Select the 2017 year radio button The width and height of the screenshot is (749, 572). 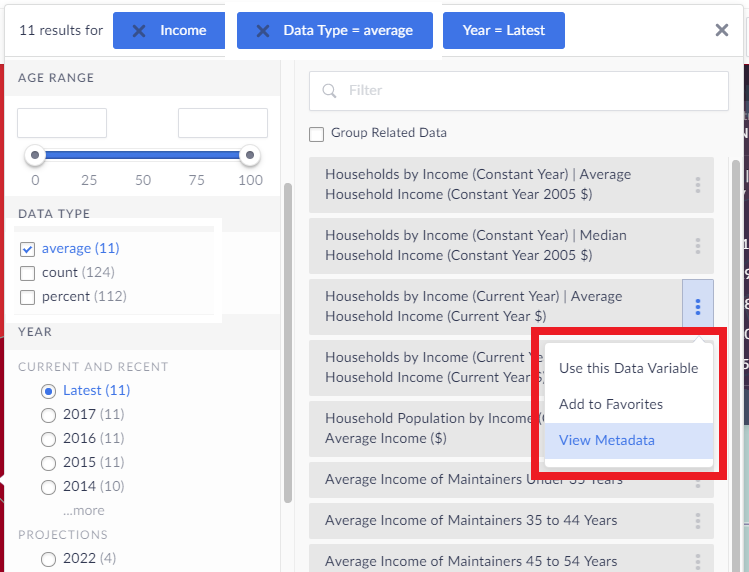tap(48, 415)
